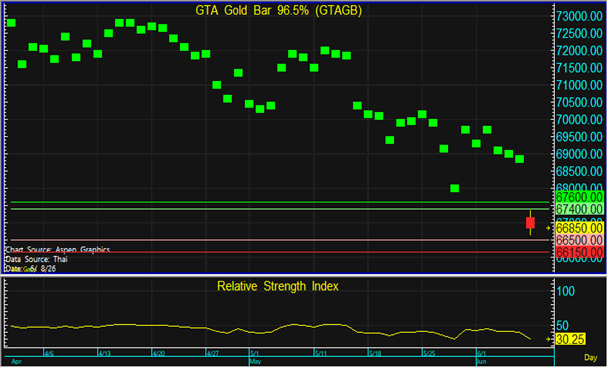Click the 4/6 date marker
Viewport: 608px width, 368px height.
pyautogui.click(x=49, y=354)
